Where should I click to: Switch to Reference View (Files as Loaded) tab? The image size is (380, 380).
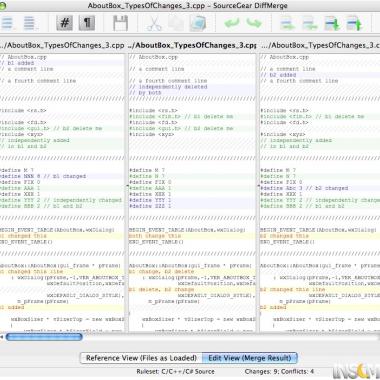[x=141, y=358]
